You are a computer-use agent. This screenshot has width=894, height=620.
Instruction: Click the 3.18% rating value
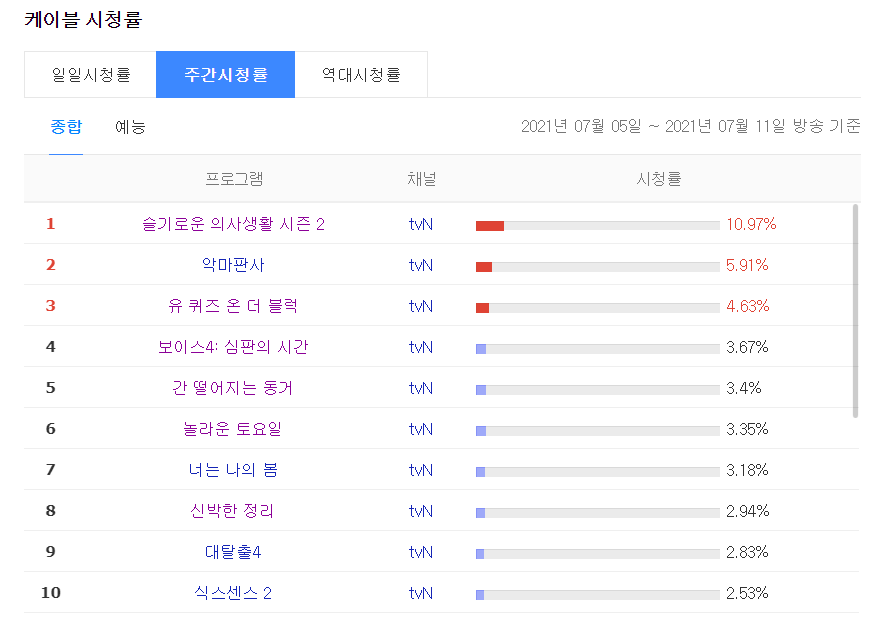coord(747,471)
